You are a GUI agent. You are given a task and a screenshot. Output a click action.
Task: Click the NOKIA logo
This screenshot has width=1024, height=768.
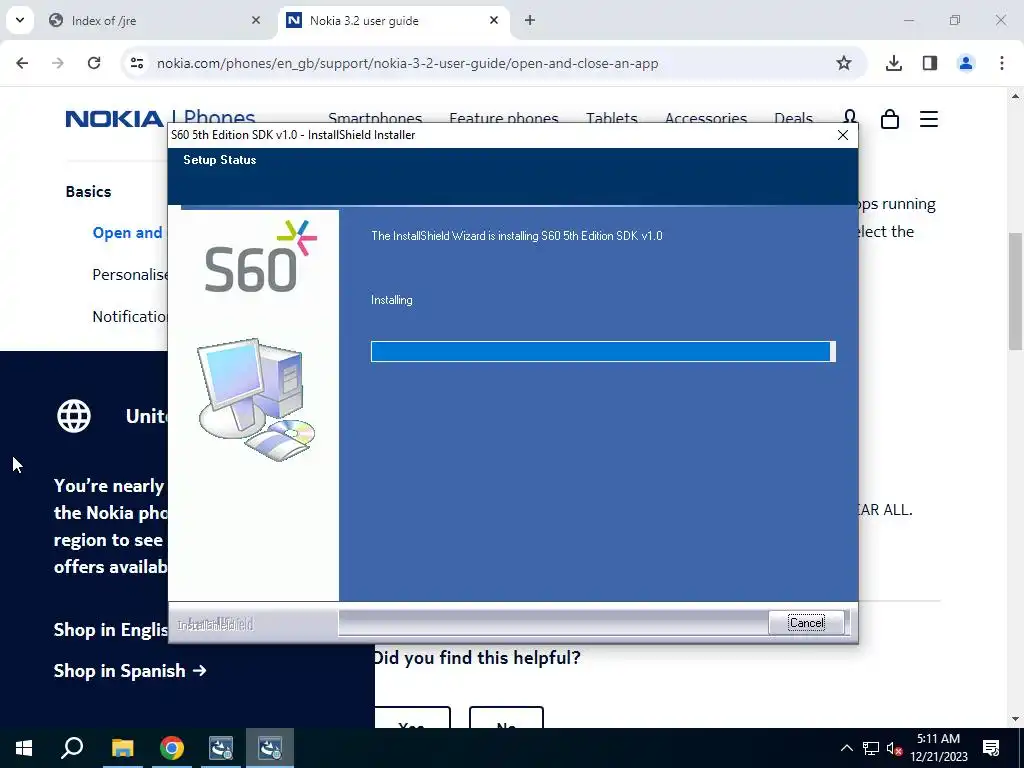[x=114, y=119]
